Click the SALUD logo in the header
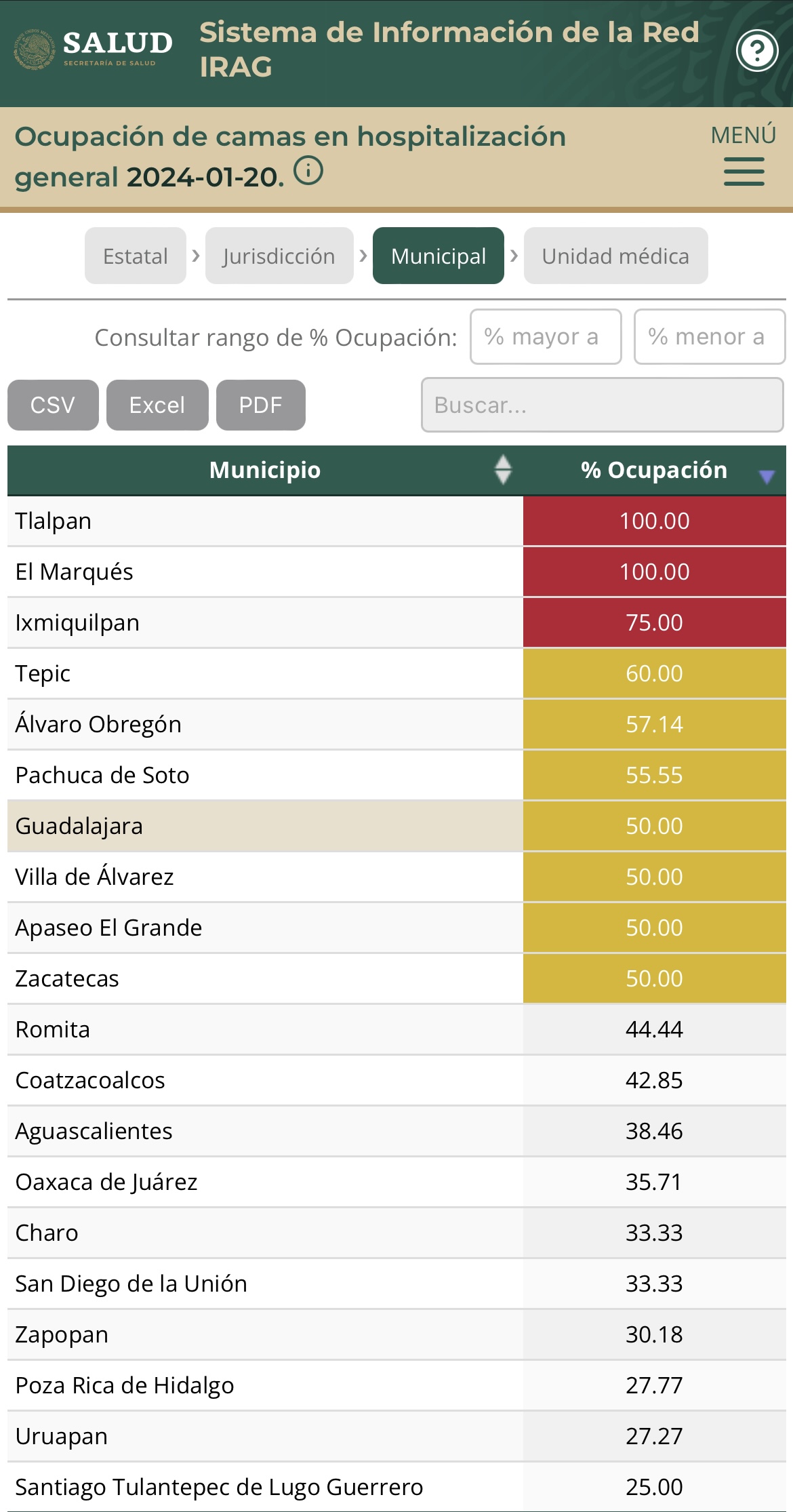 click(x=94, y=49)
